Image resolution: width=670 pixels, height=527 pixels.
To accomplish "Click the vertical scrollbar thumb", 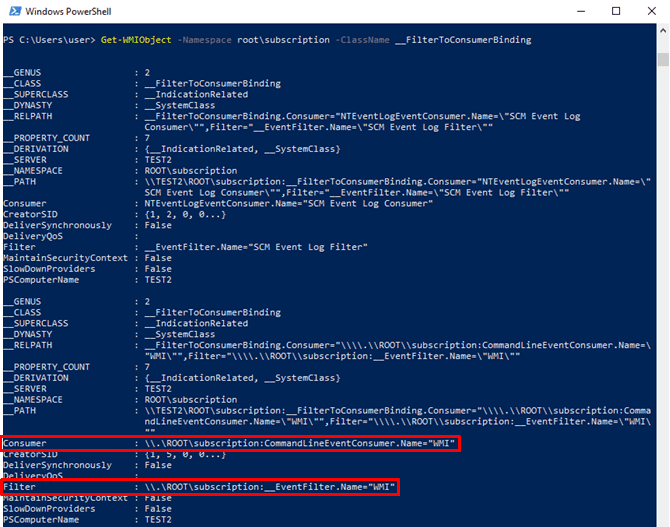I will [663, 59].
